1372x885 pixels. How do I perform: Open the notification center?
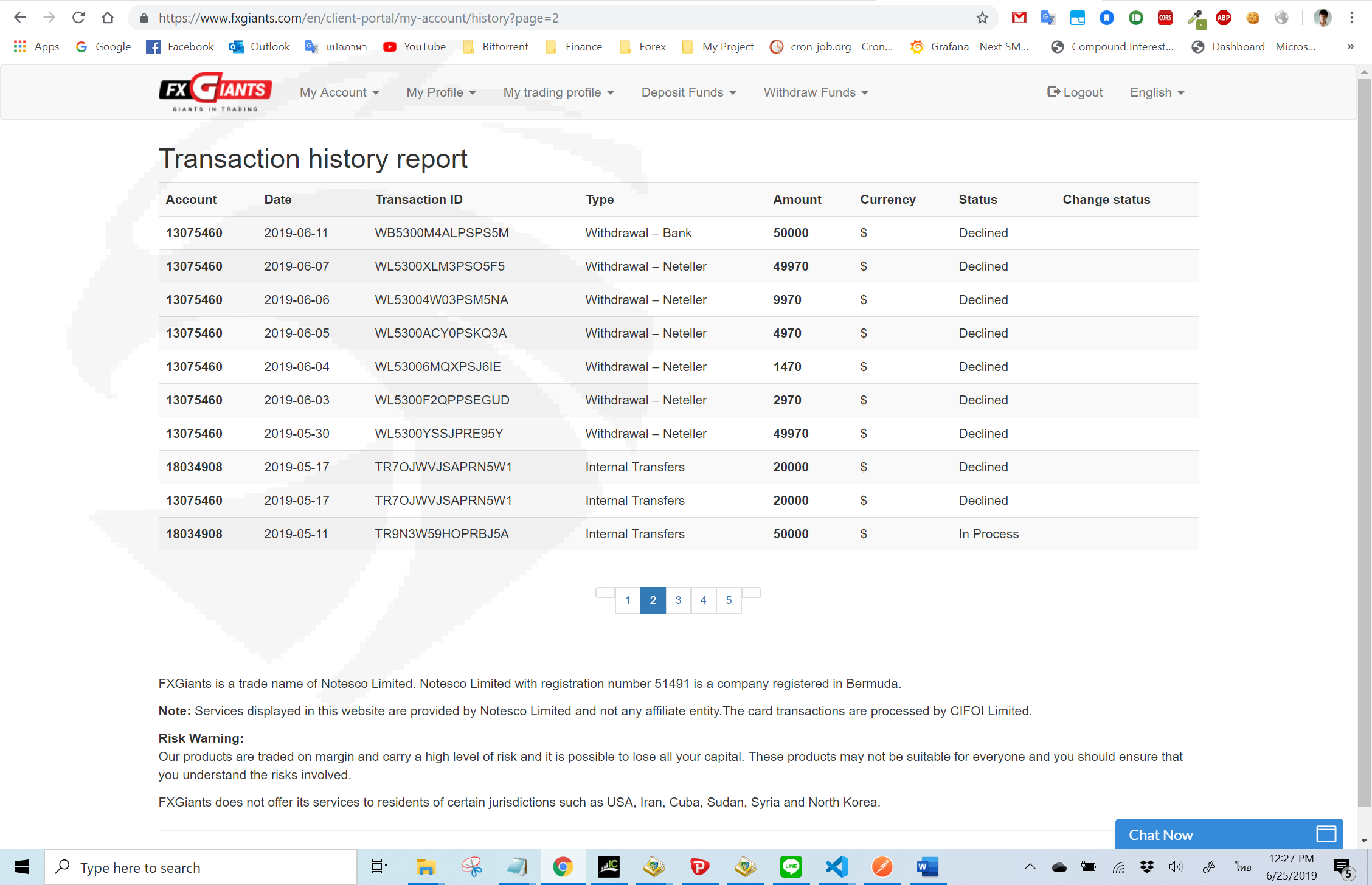1343,868
